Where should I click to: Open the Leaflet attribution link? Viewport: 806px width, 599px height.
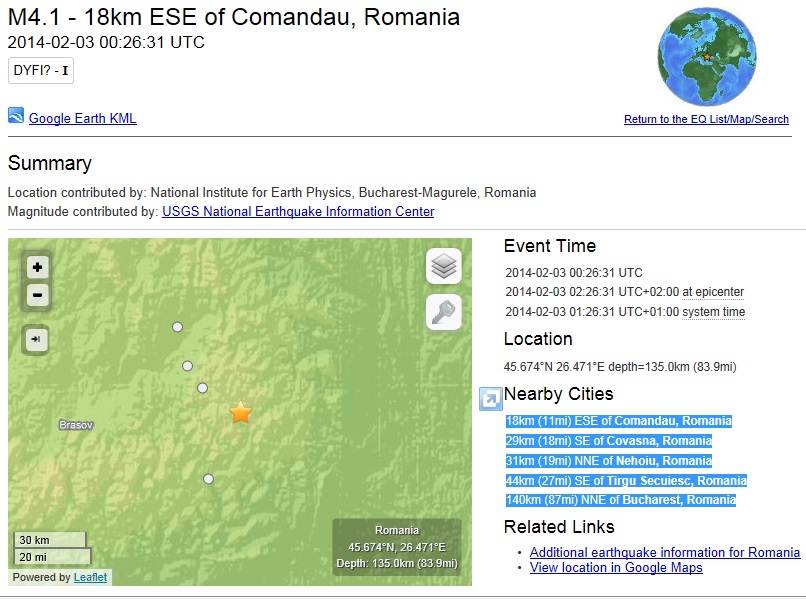(90, 577)
